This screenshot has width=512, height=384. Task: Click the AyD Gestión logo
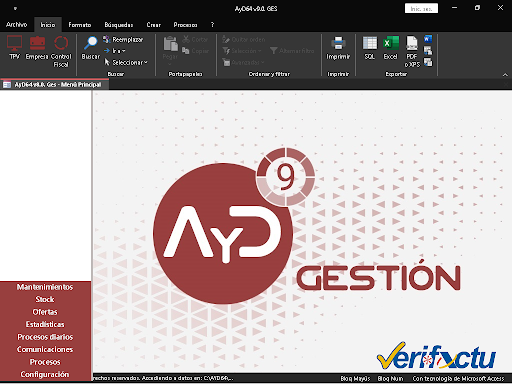click(307, 227)
